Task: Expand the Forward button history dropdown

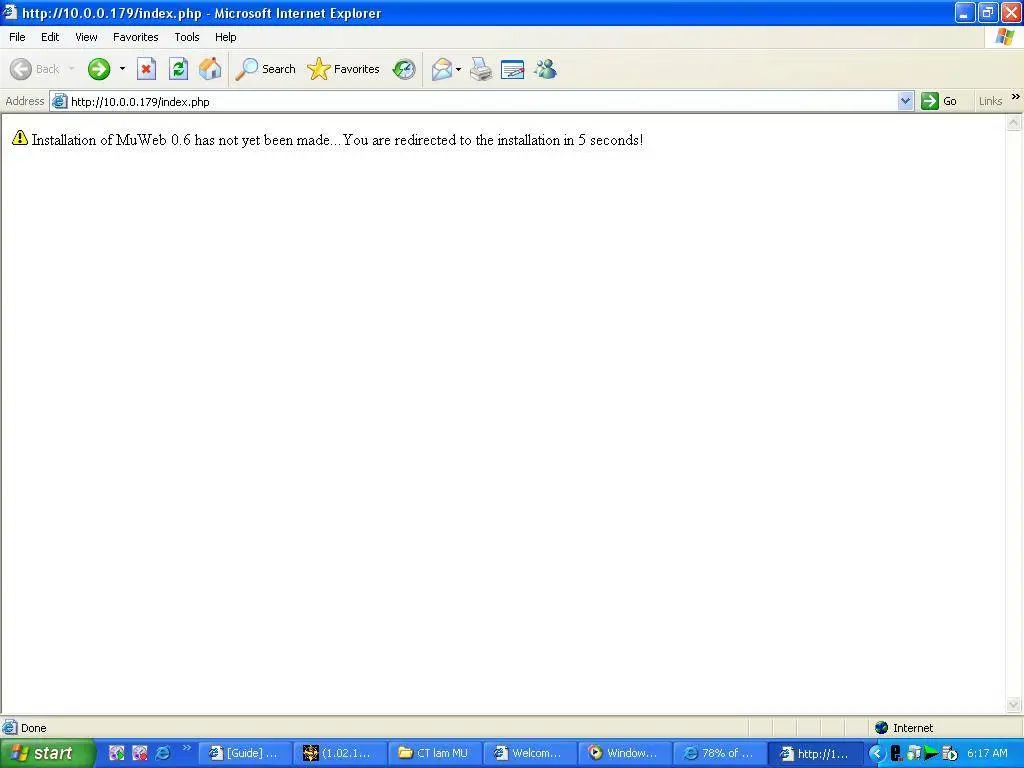Action: pos(122,69)
